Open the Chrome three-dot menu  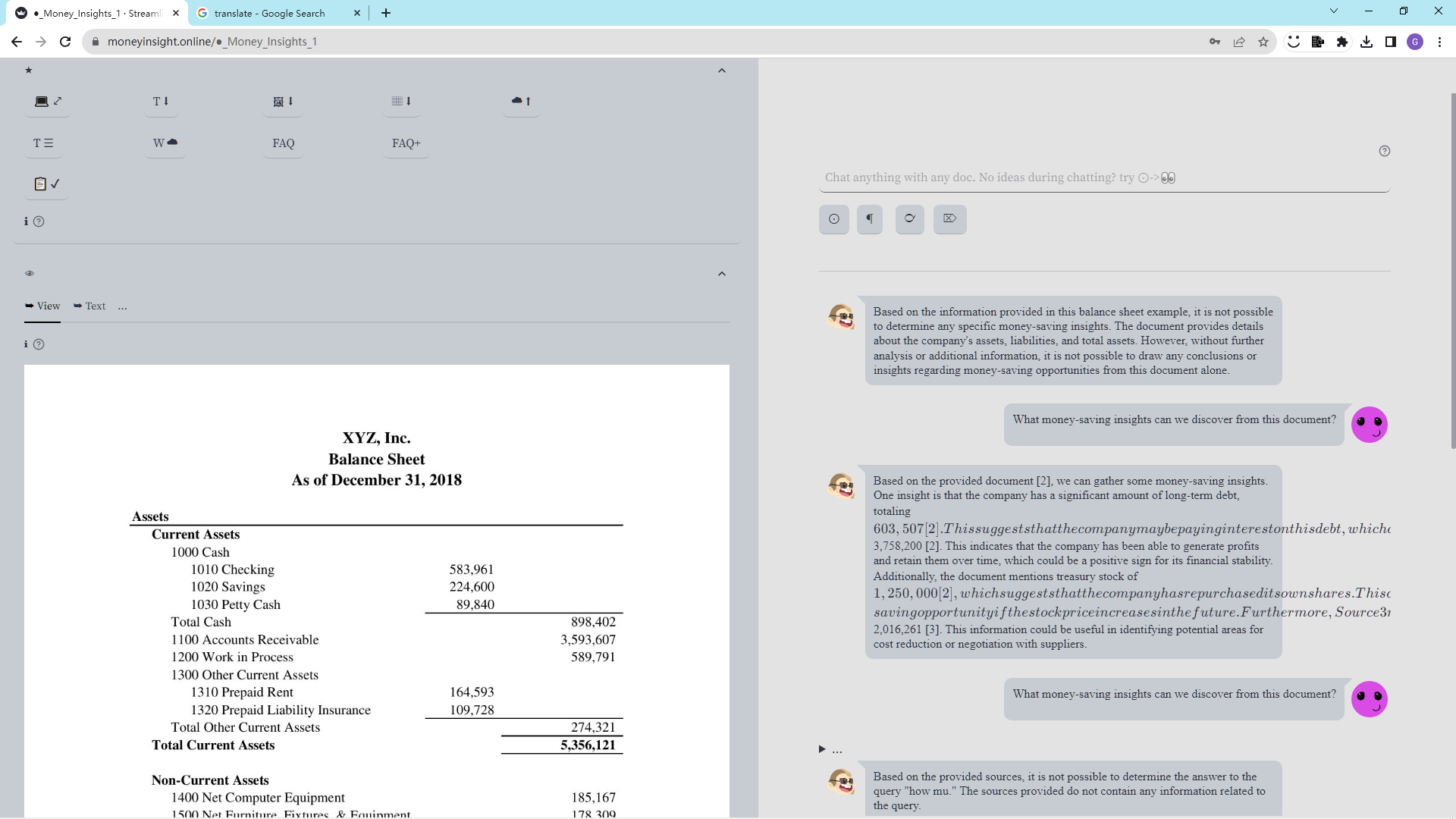1439,42
